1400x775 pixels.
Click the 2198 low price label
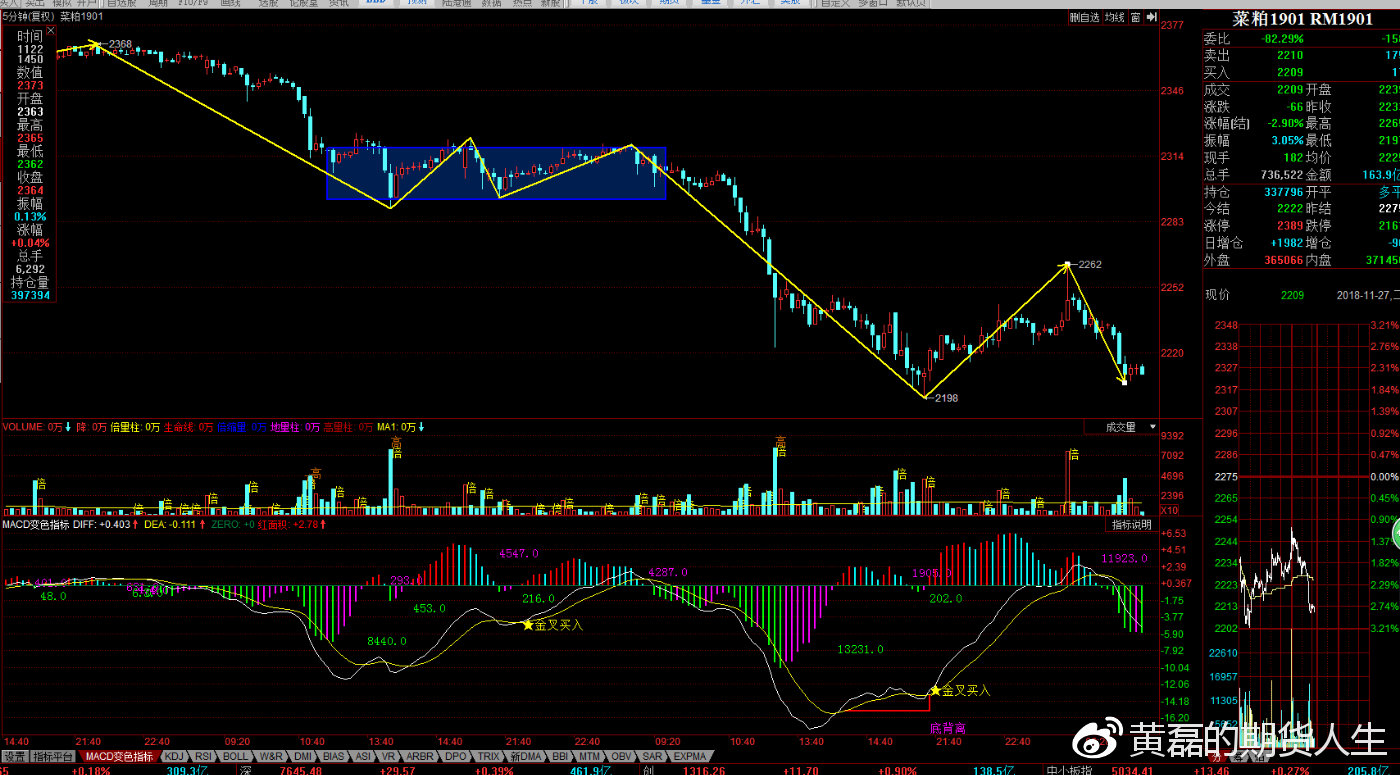coord(945,398)
